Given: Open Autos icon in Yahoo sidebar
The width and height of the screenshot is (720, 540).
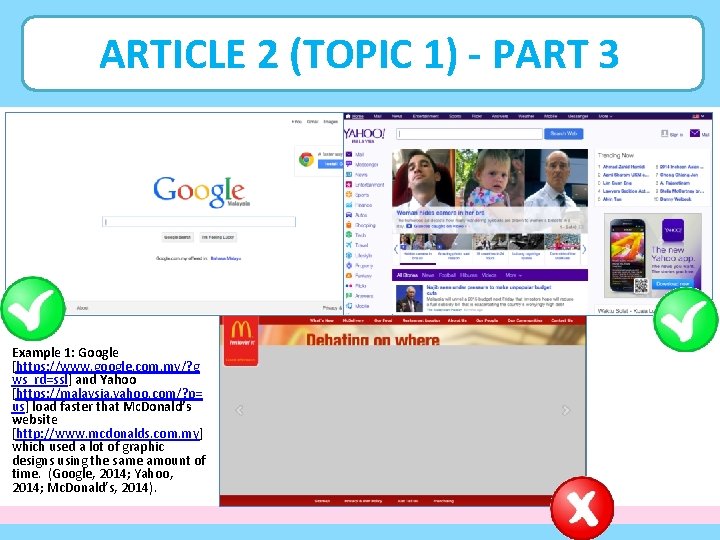Looking at the screenshot, I should coord(349,215).
